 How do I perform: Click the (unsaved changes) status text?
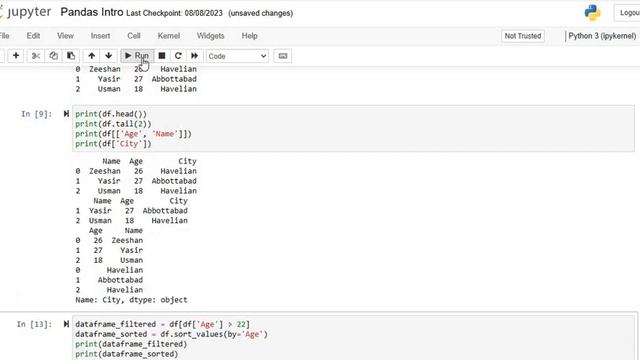tap(260, 13)
